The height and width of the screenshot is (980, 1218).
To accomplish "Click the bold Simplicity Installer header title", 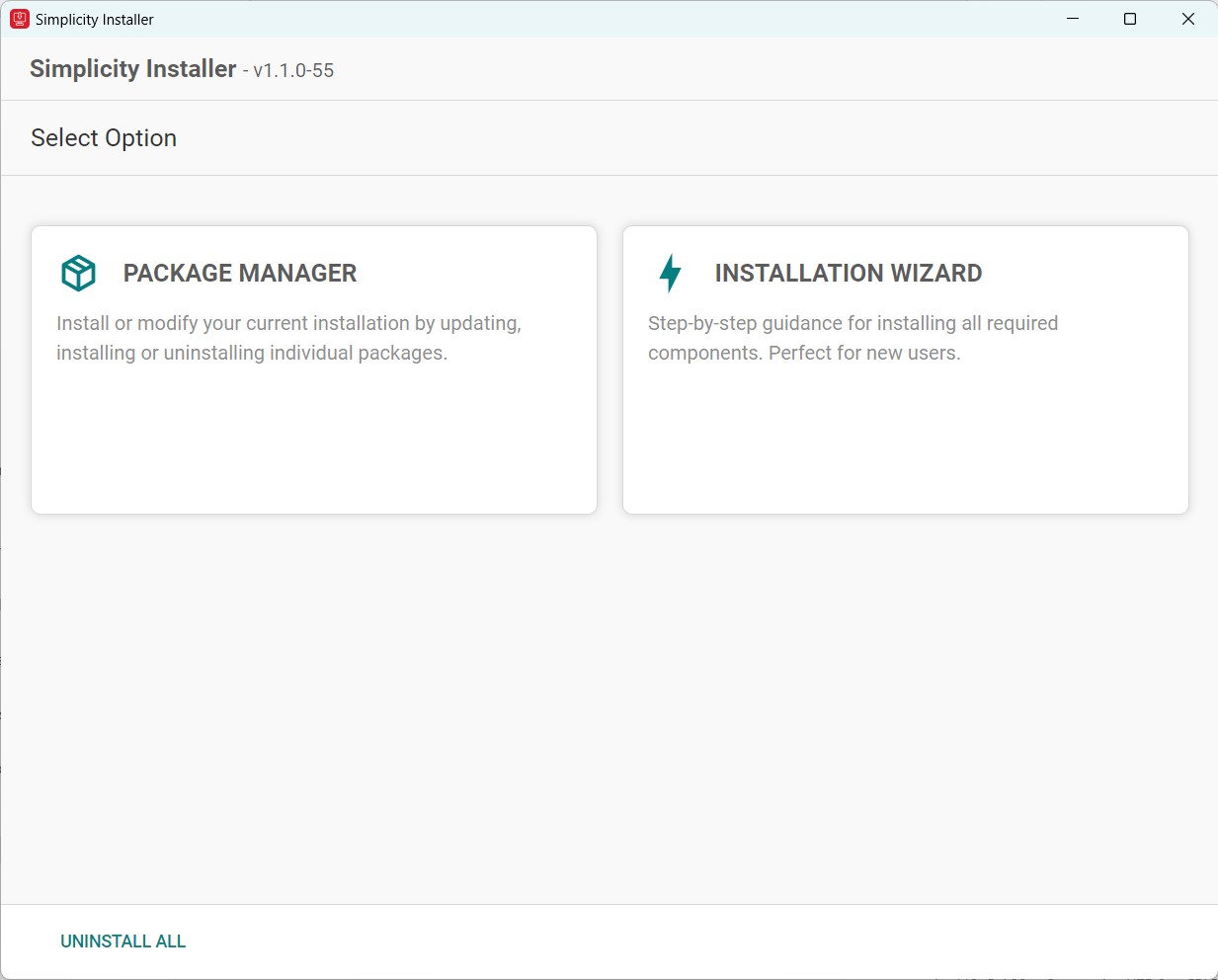I will pos(132,69).
